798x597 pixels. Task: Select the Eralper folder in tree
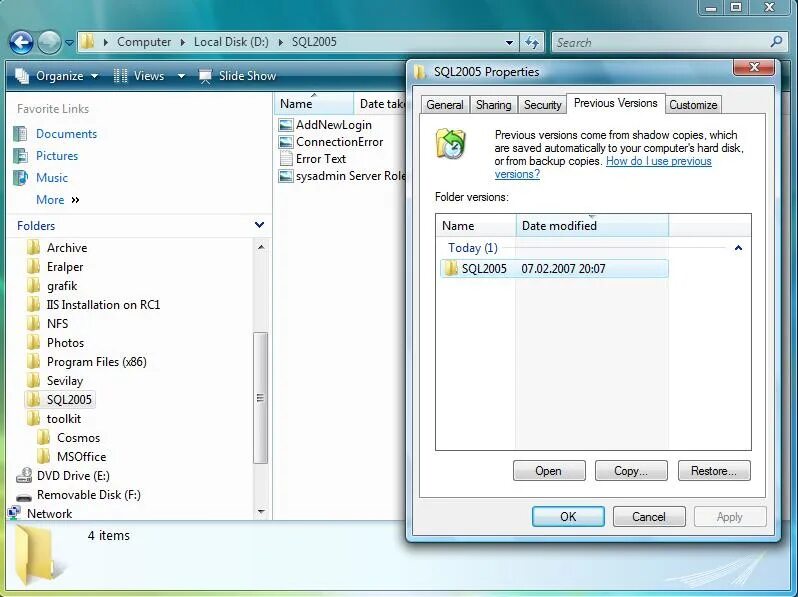click(x=65, y=267)
